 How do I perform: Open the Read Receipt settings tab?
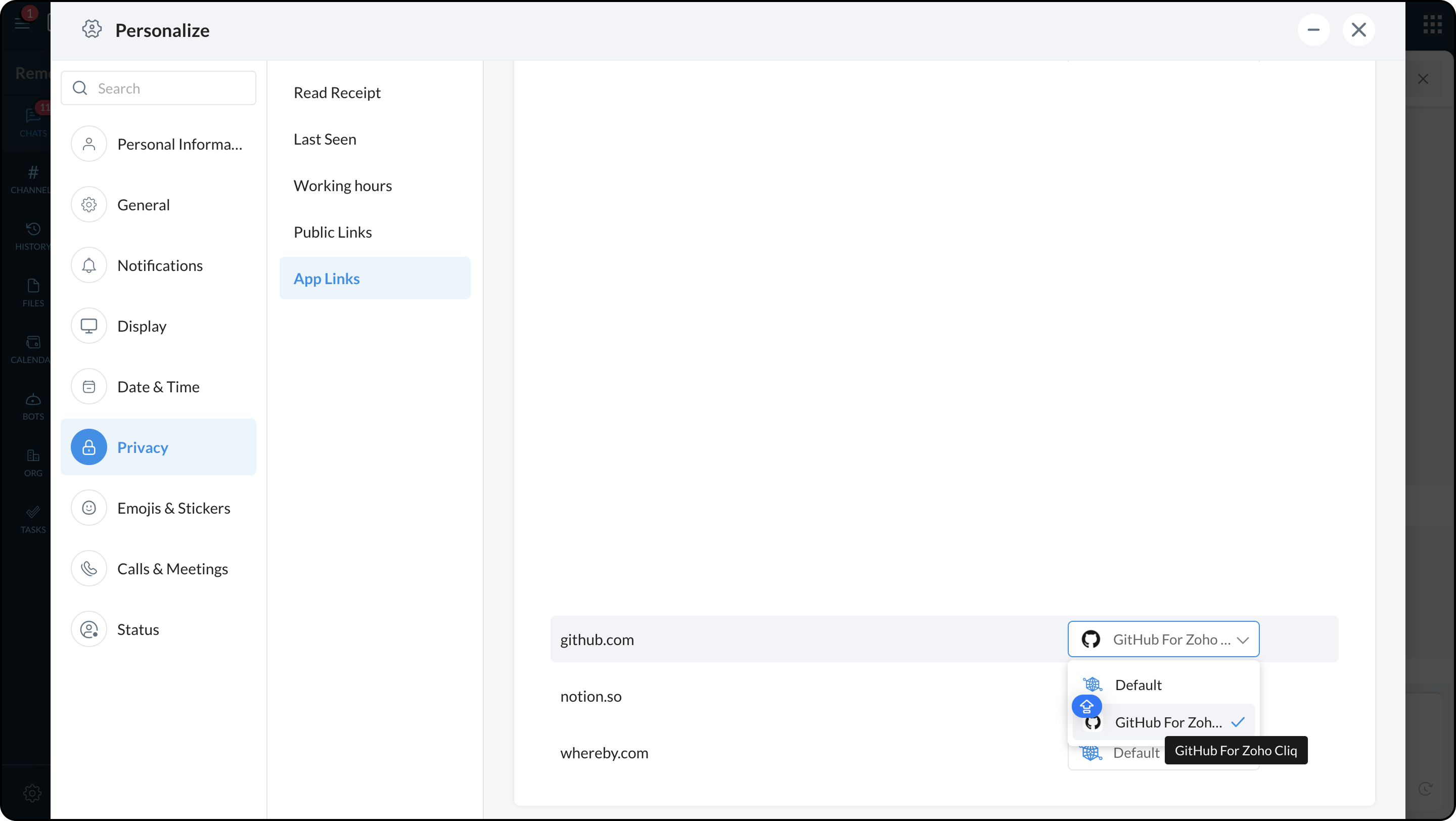pos(337,93)
